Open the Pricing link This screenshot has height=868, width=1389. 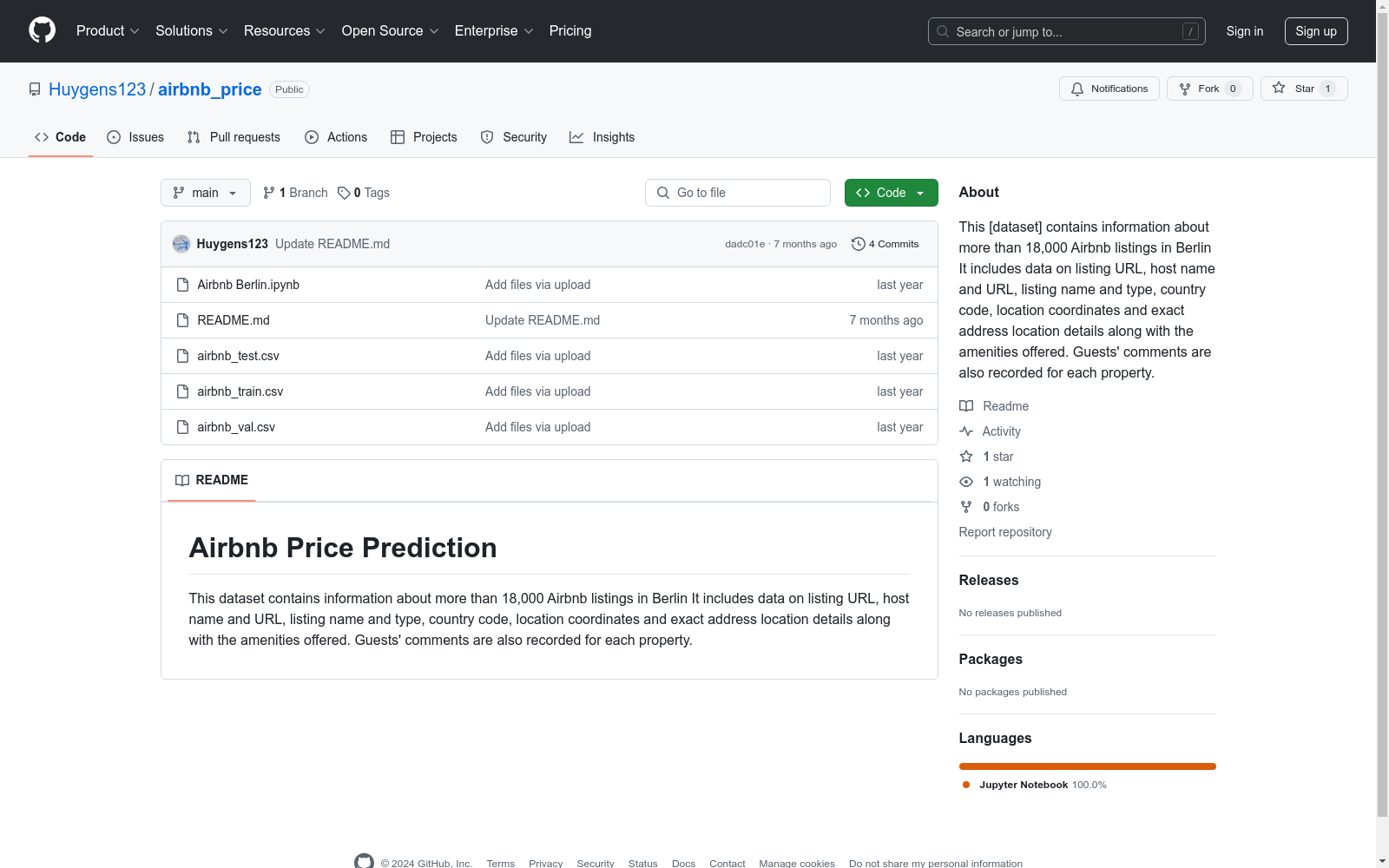pyautogui.click(x=570, y=31)
